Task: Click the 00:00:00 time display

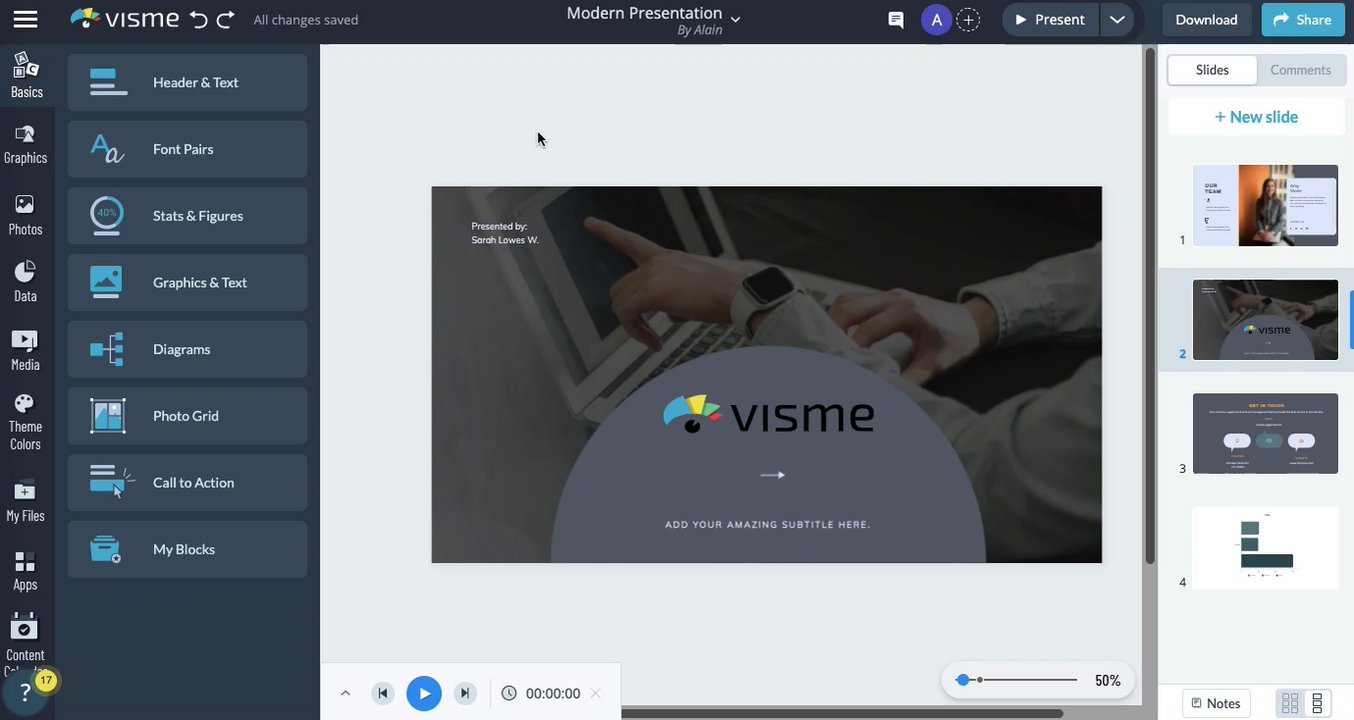Action: [x=553, y=693]
